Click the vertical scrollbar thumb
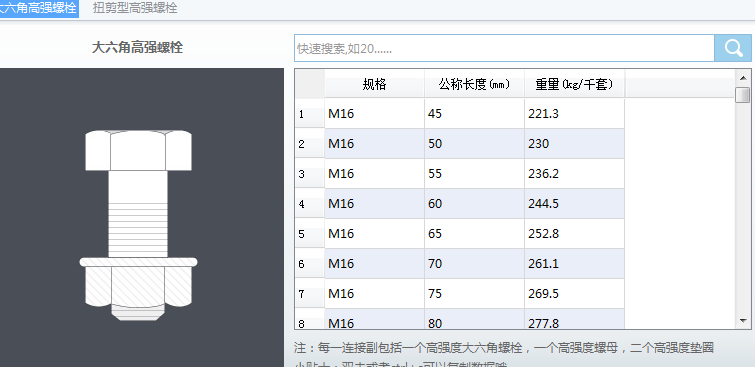Viewport: 755px width, 367px height. pyautogui.click(x=742, y=94)
